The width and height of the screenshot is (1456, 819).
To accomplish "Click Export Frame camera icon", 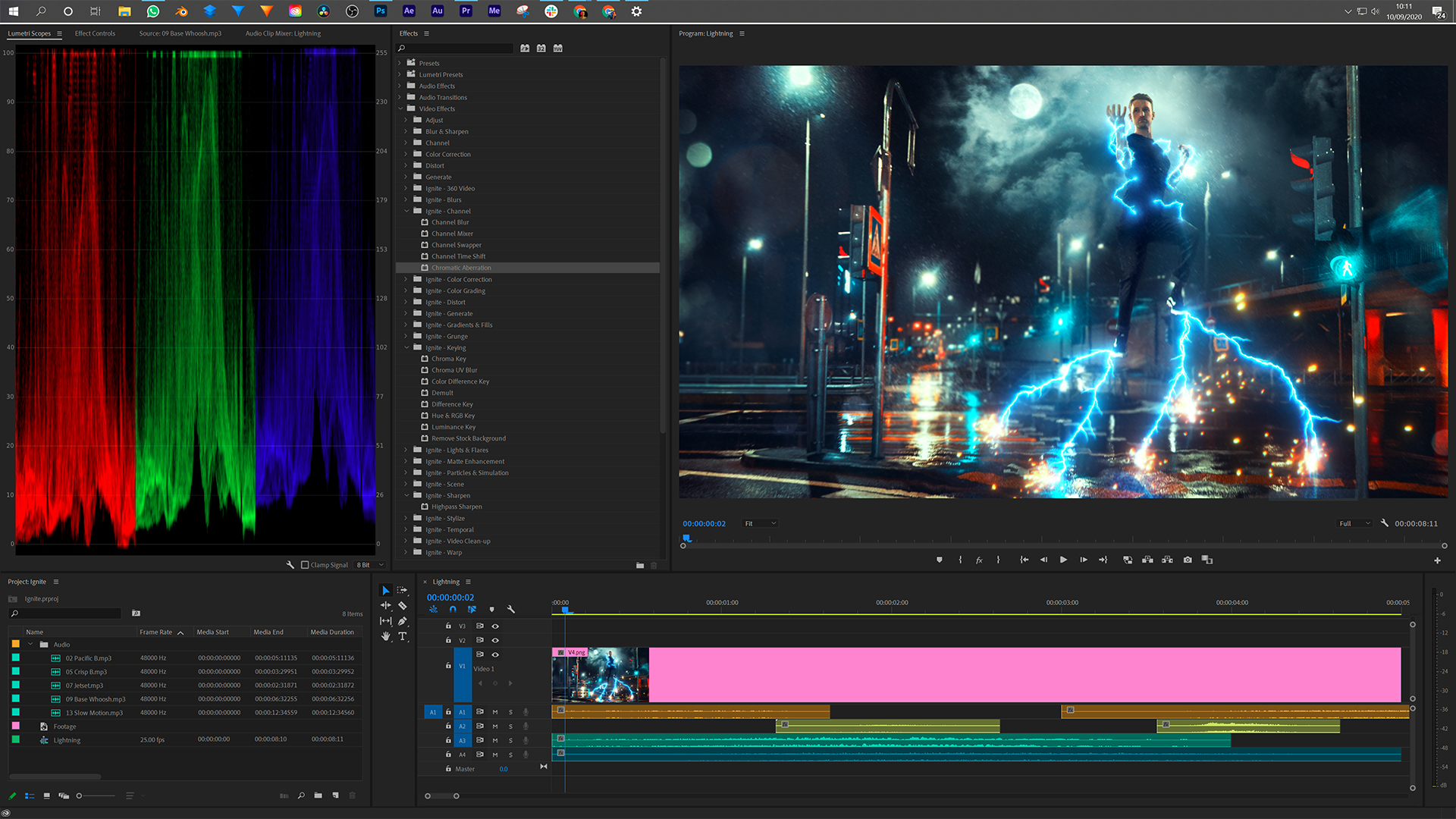I will click(x=1188, y=560).
